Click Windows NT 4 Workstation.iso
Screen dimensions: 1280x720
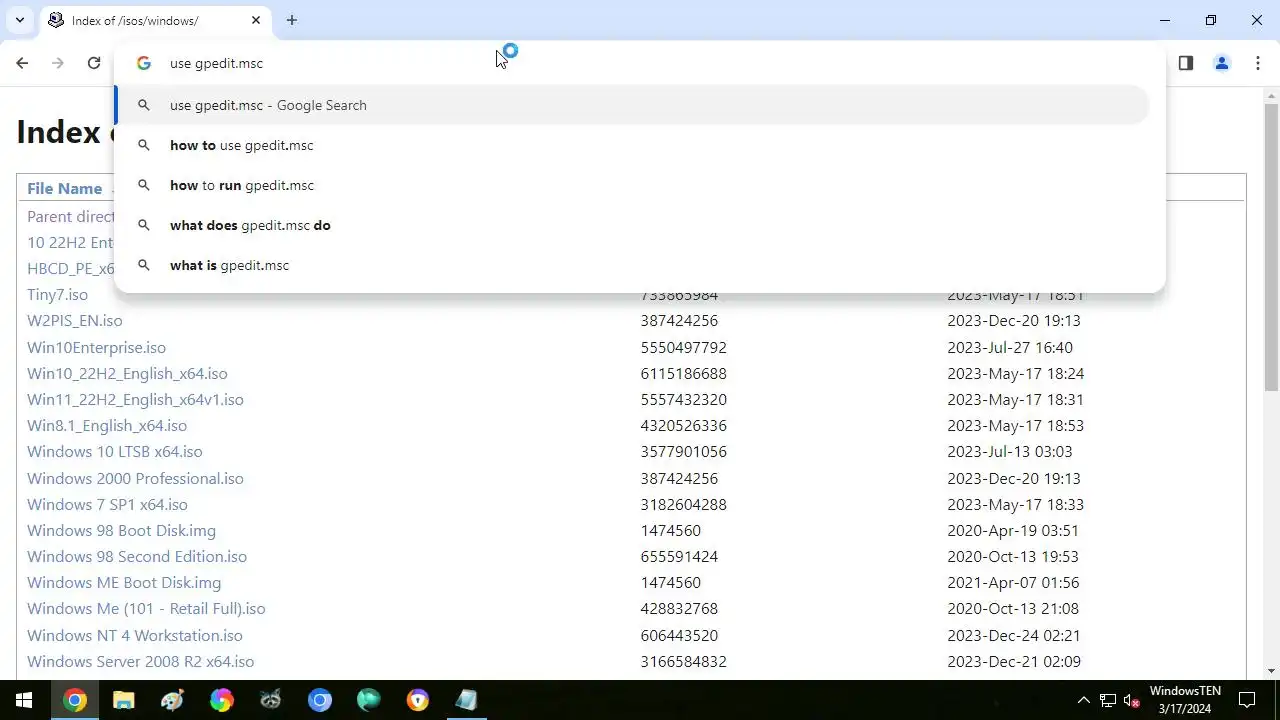coord(135,635)
